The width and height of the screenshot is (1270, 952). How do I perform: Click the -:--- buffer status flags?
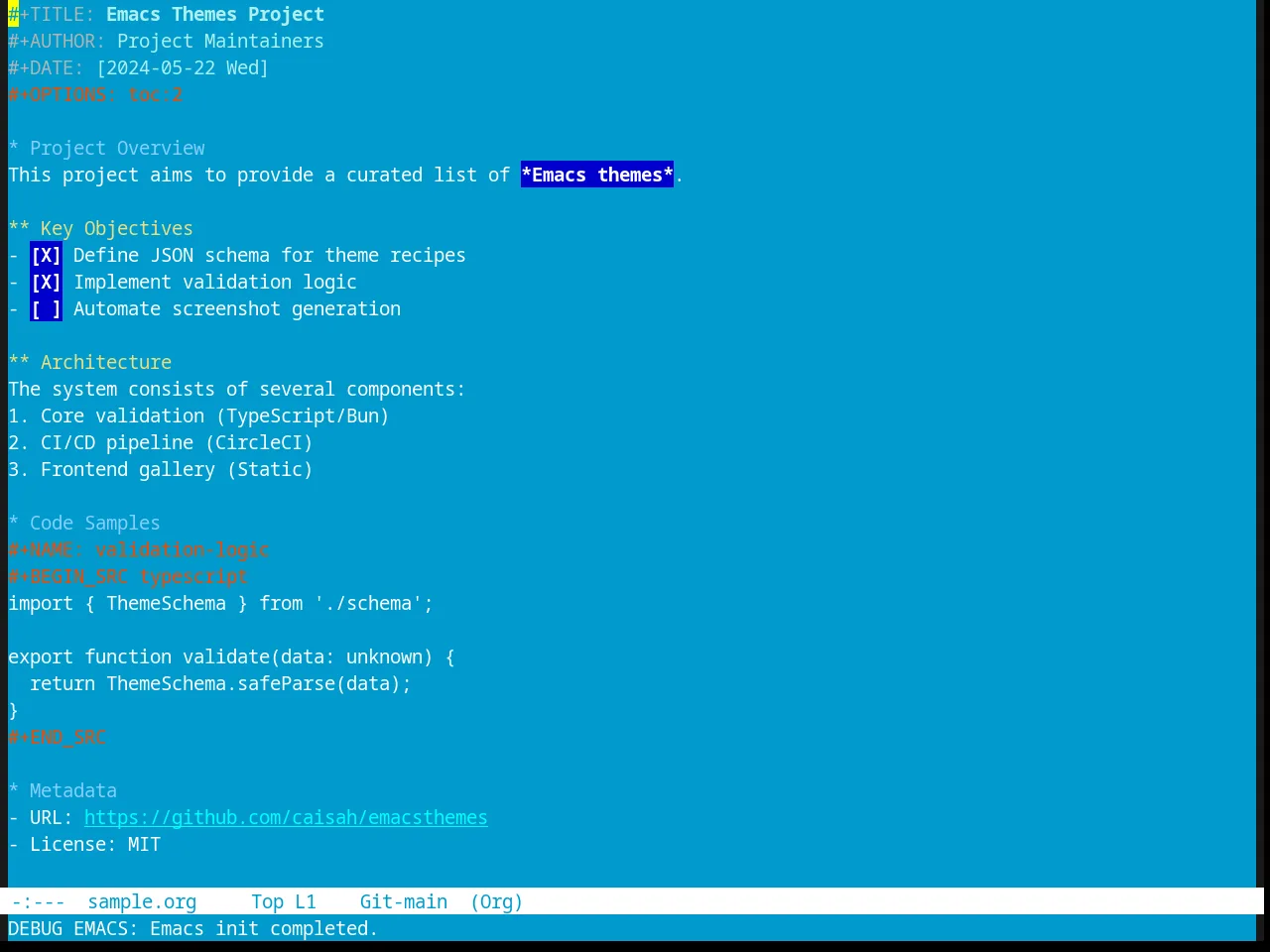pyautogui.click(x=39, y=902)
